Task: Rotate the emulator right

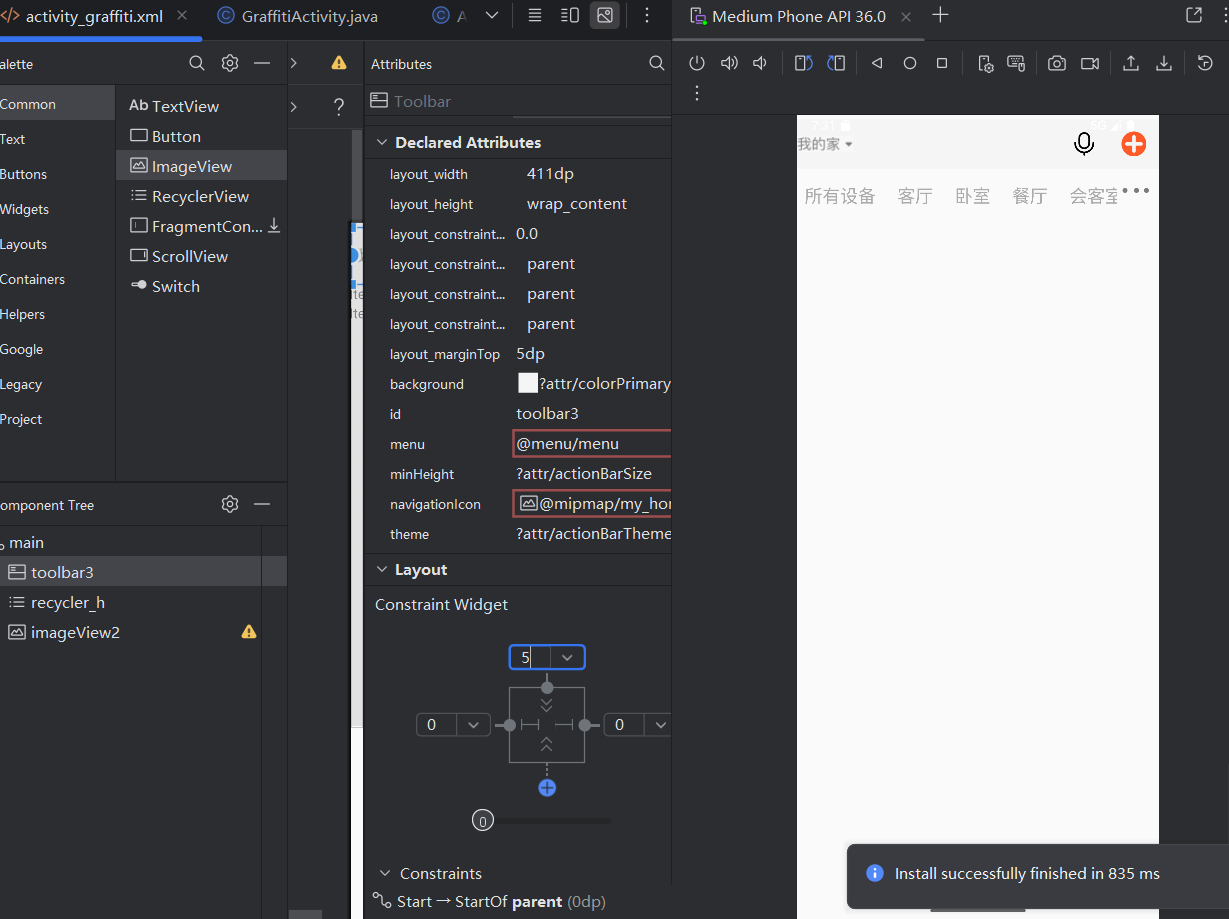Action: [837, 63]
